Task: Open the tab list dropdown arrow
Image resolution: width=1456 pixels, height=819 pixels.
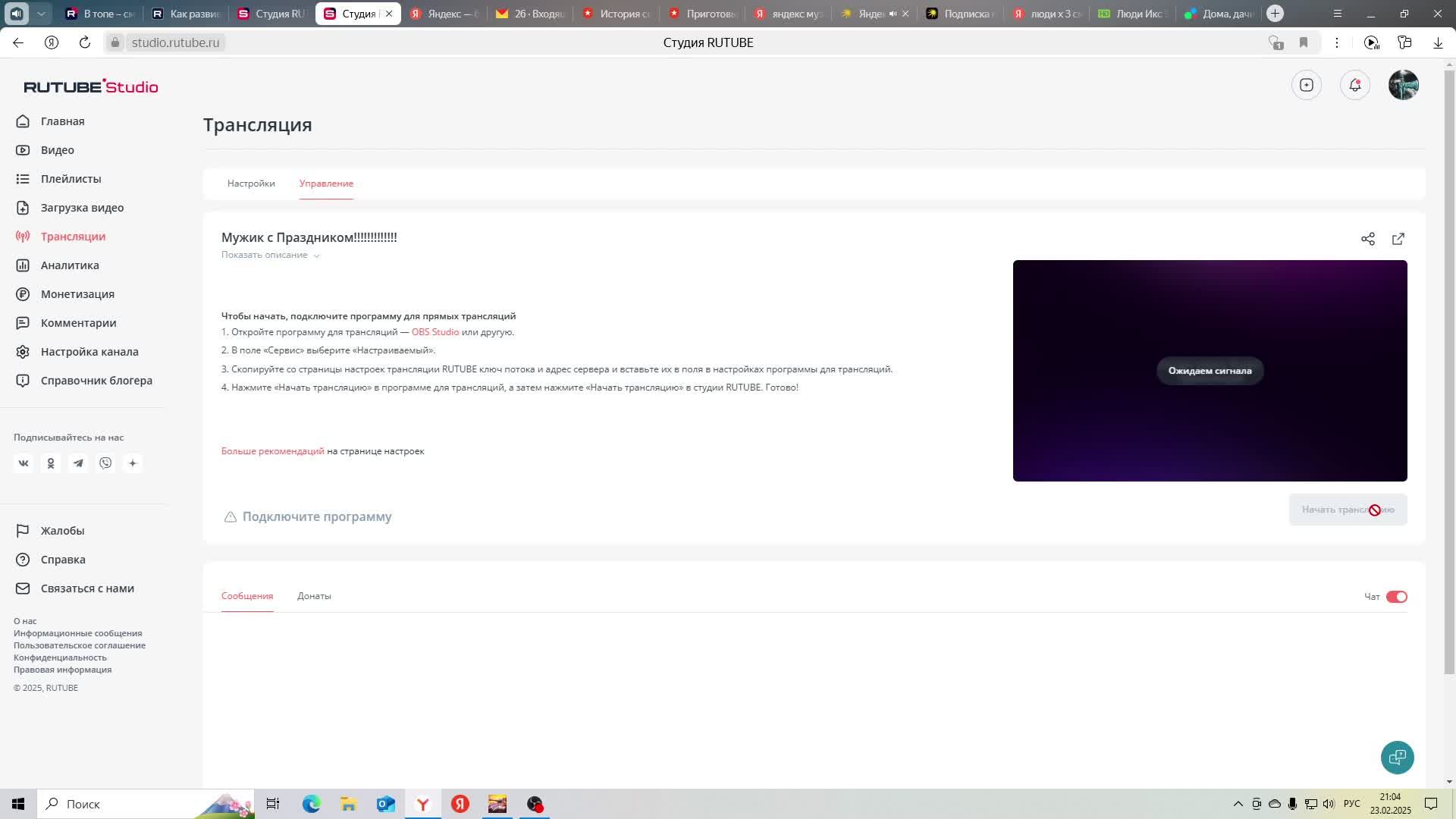Action: [41, 14]
